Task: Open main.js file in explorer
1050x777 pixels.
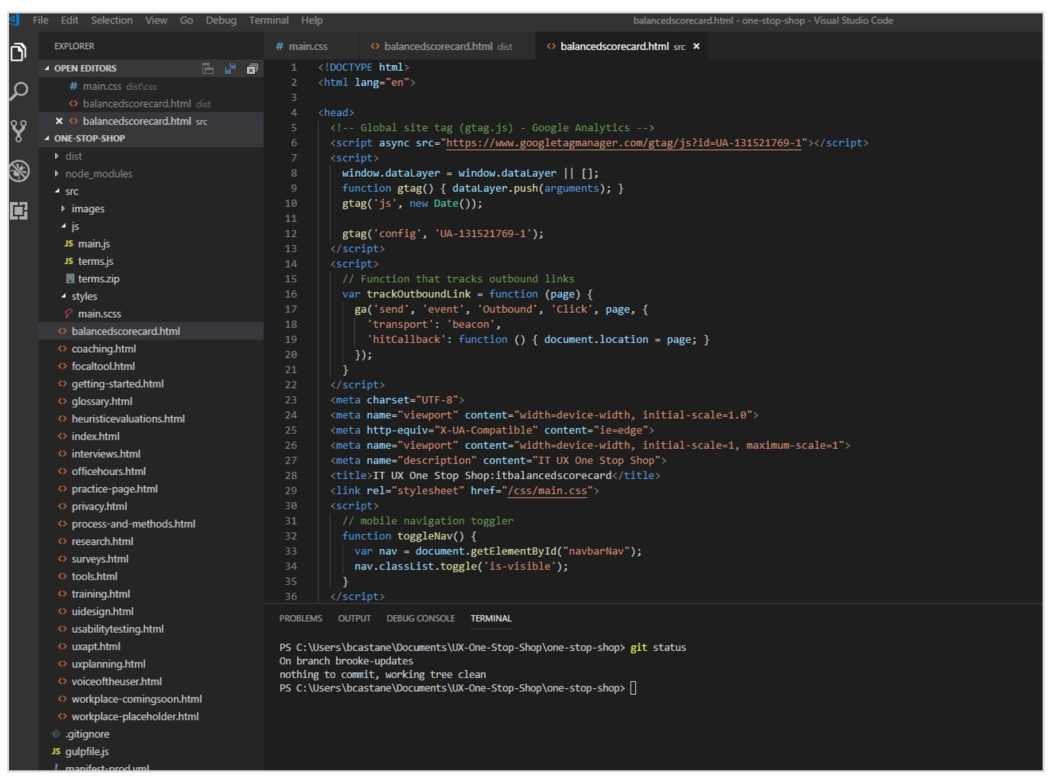Action: point(151,244)
